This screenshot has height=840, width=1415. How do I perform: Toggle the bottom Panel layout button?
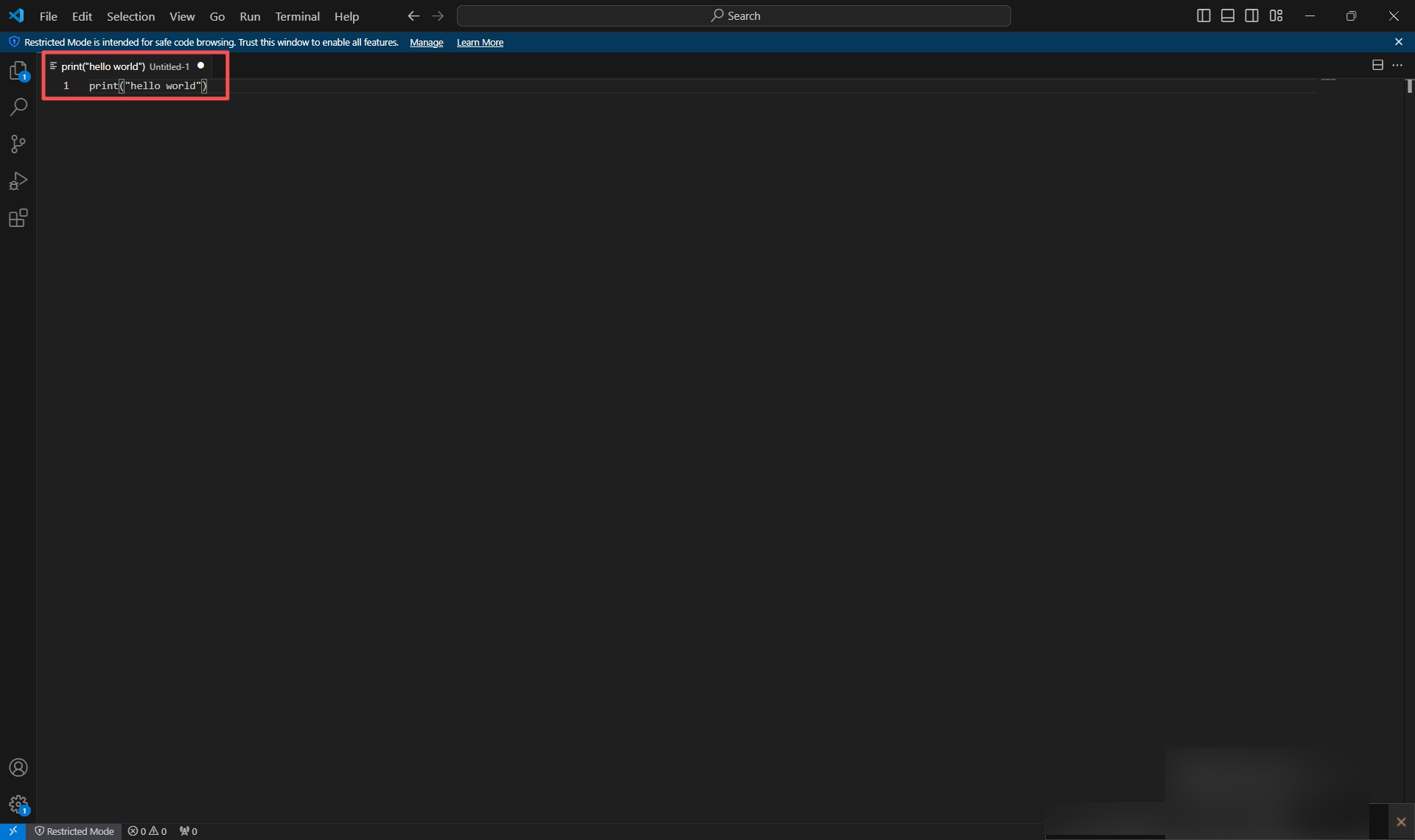click(1228, 16)
